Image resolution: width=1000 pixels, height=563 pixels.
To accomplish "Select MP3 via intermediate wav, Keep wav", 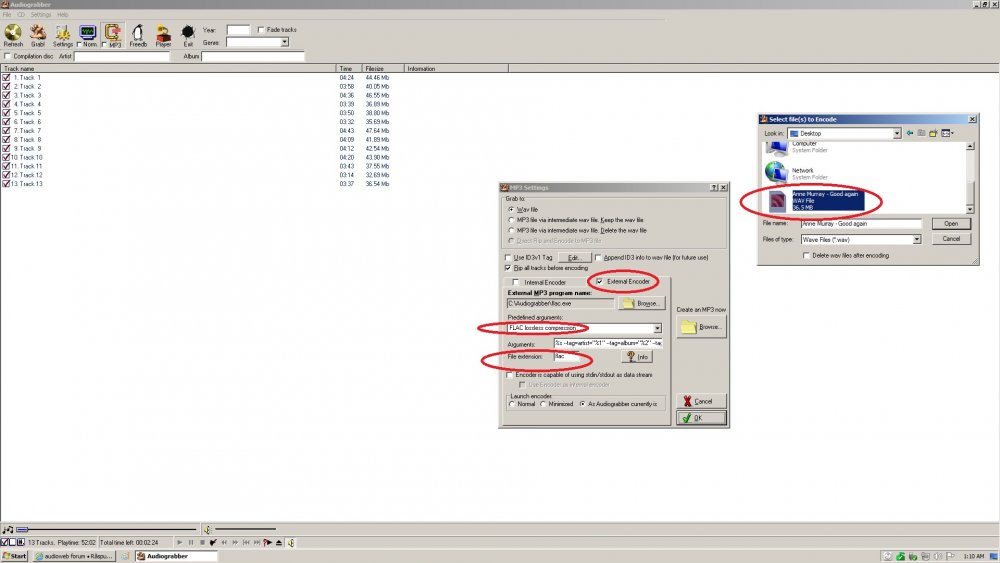I will tap(511, 220).
